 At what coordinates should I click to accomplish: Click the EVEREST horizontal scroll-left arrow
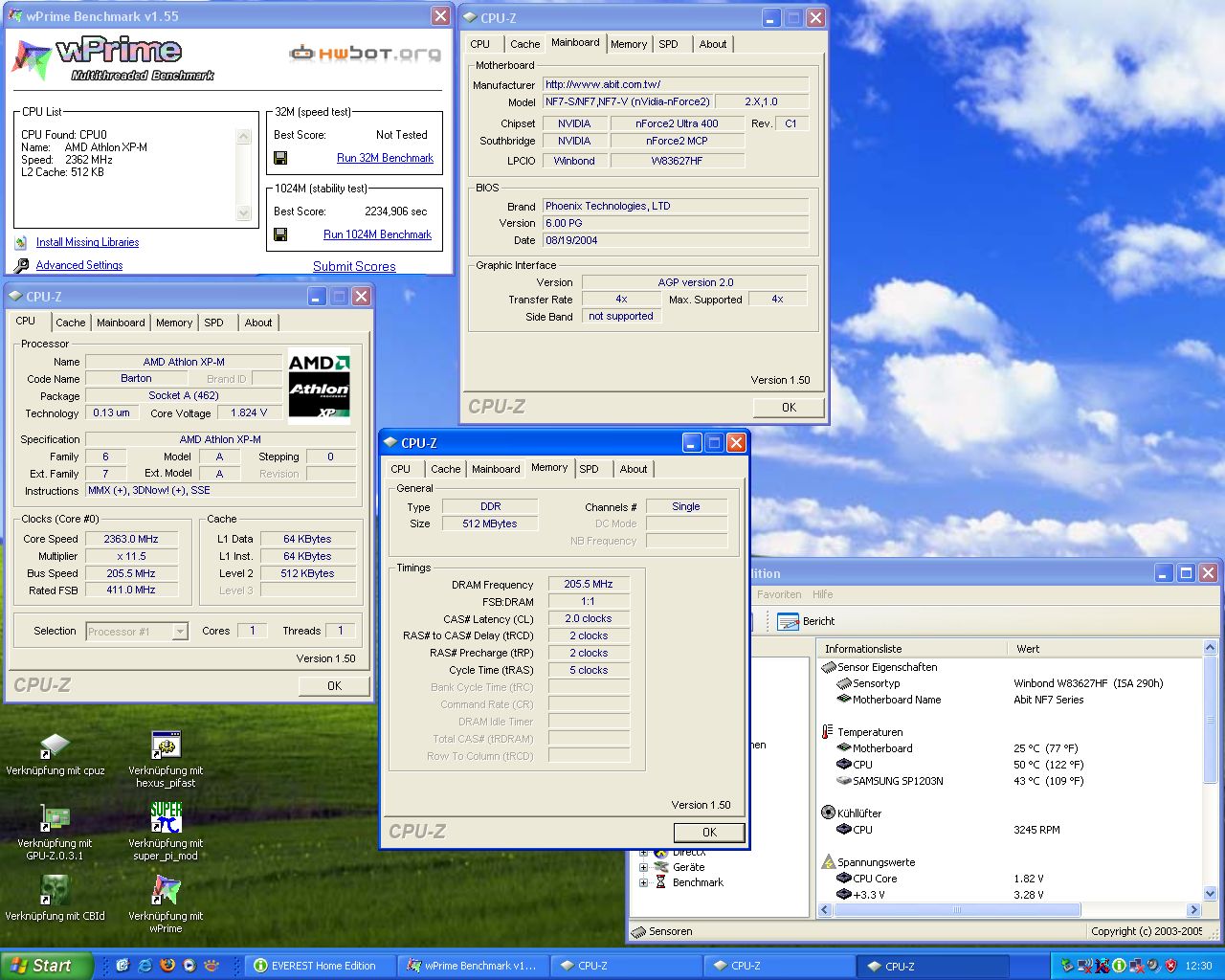pos(826,910)
